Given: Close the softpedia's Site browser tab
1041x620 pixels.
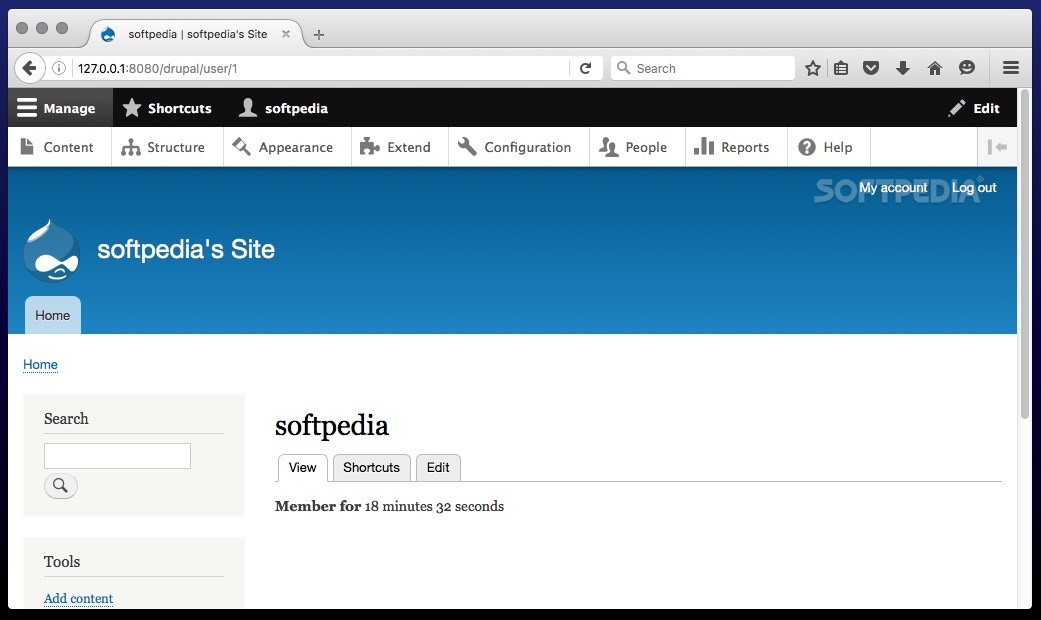Looking at the screenshot, I should click(x=285, y=34).
